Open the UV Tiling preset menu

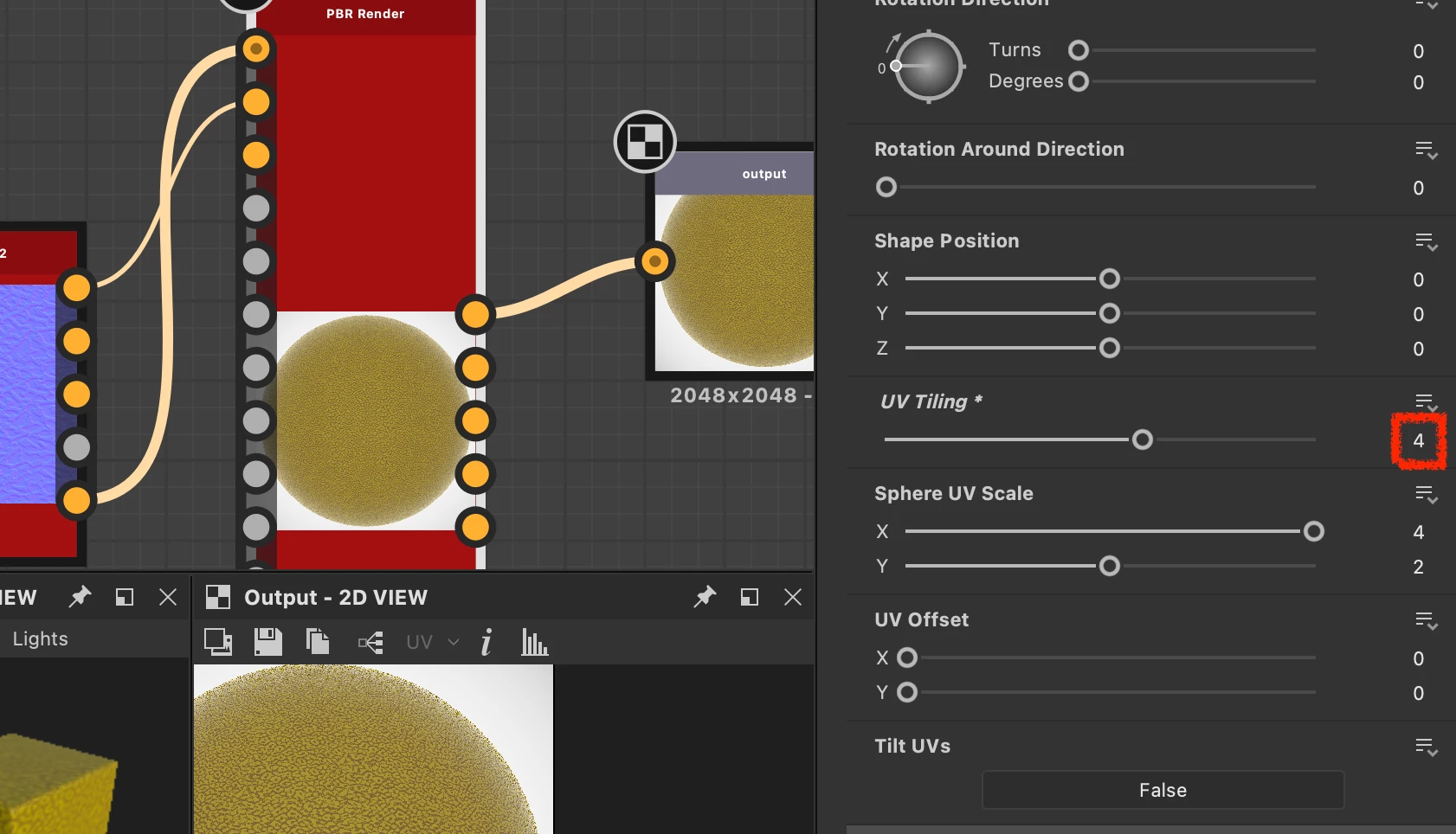pos(1427,402)
